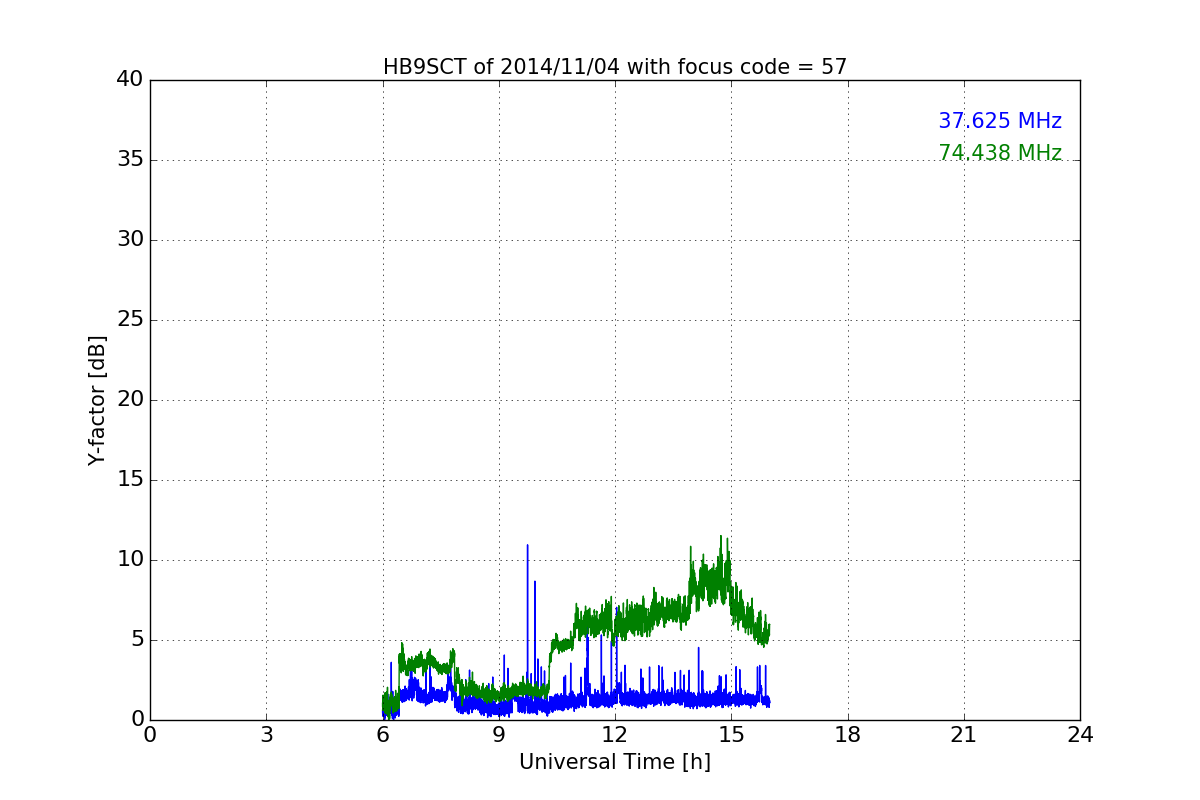Click the green curve peak near 15 h
The width and height of the screenshot is (1200, 800).
coord(721,538)
